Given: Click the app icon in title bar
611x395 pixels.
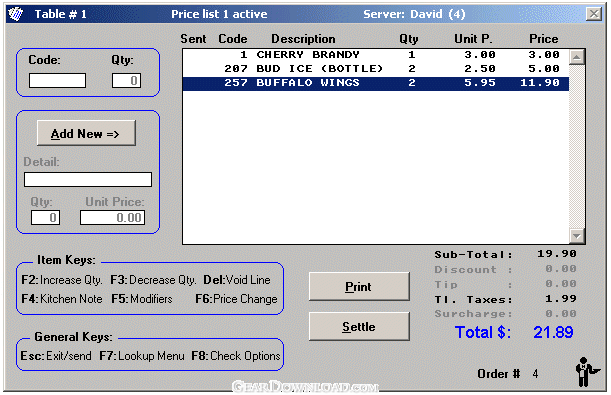Looking at the screenshot, I should (16, 14).
